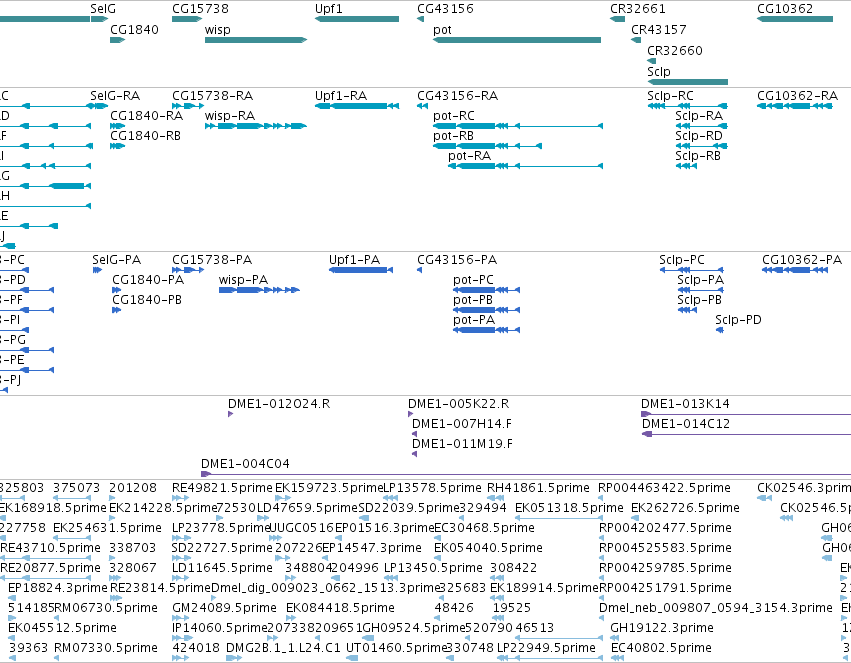Click the DME1-004C04 BAC label
851x663 pixels.
click(245, 464)
